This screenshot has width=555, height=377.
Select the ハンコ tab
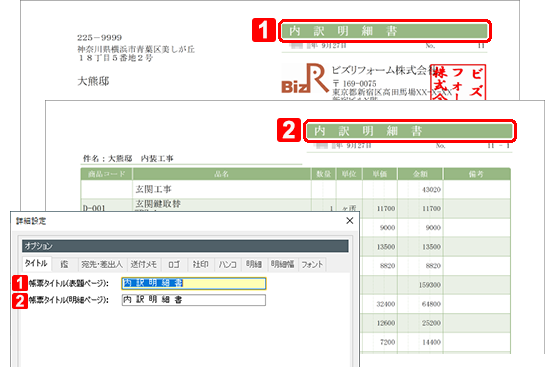click(228, 264)
